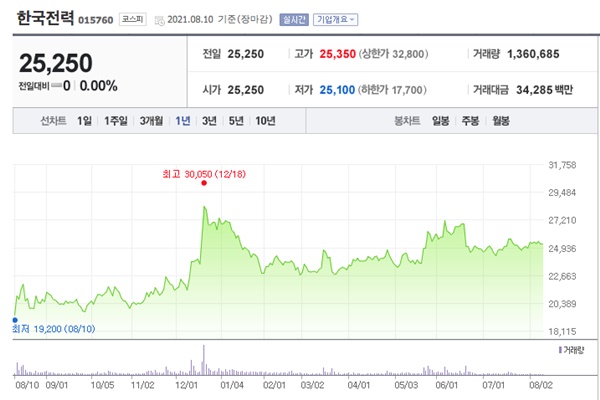
Task: Select the 3년 line chart tab
Action: tap(209, 121)
